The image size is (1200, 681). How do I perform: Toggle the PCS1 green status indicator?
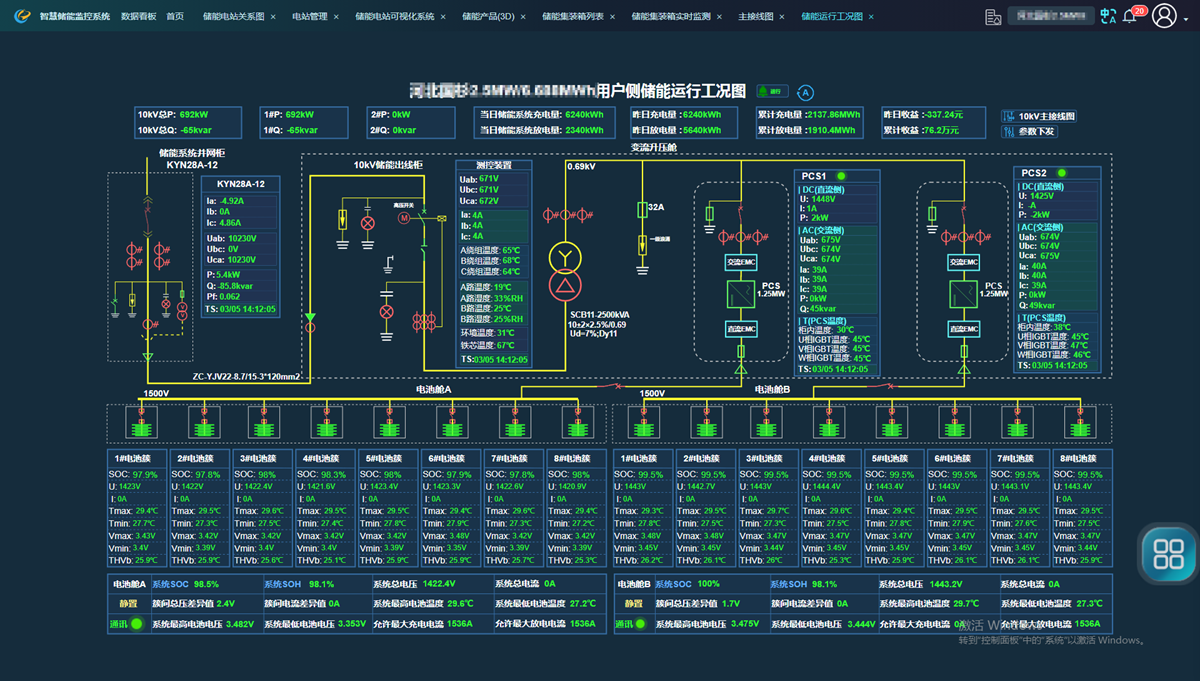click(841, 175)
